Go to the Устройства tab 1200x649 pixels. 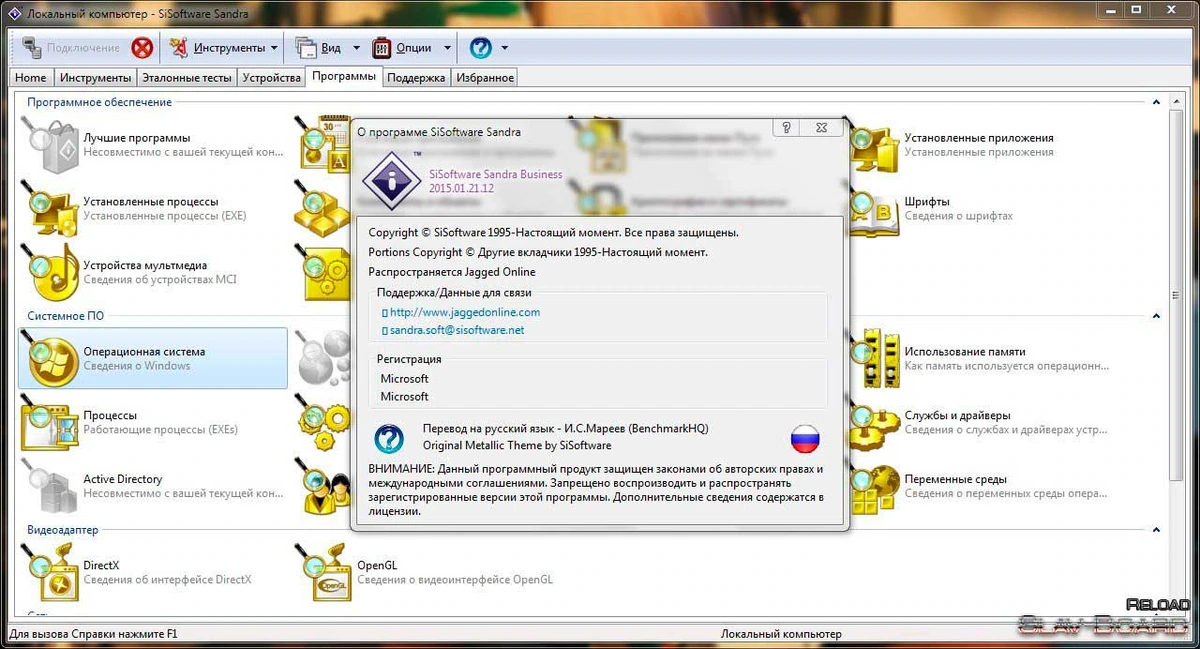pyautogui.click(x=271, y=78)
